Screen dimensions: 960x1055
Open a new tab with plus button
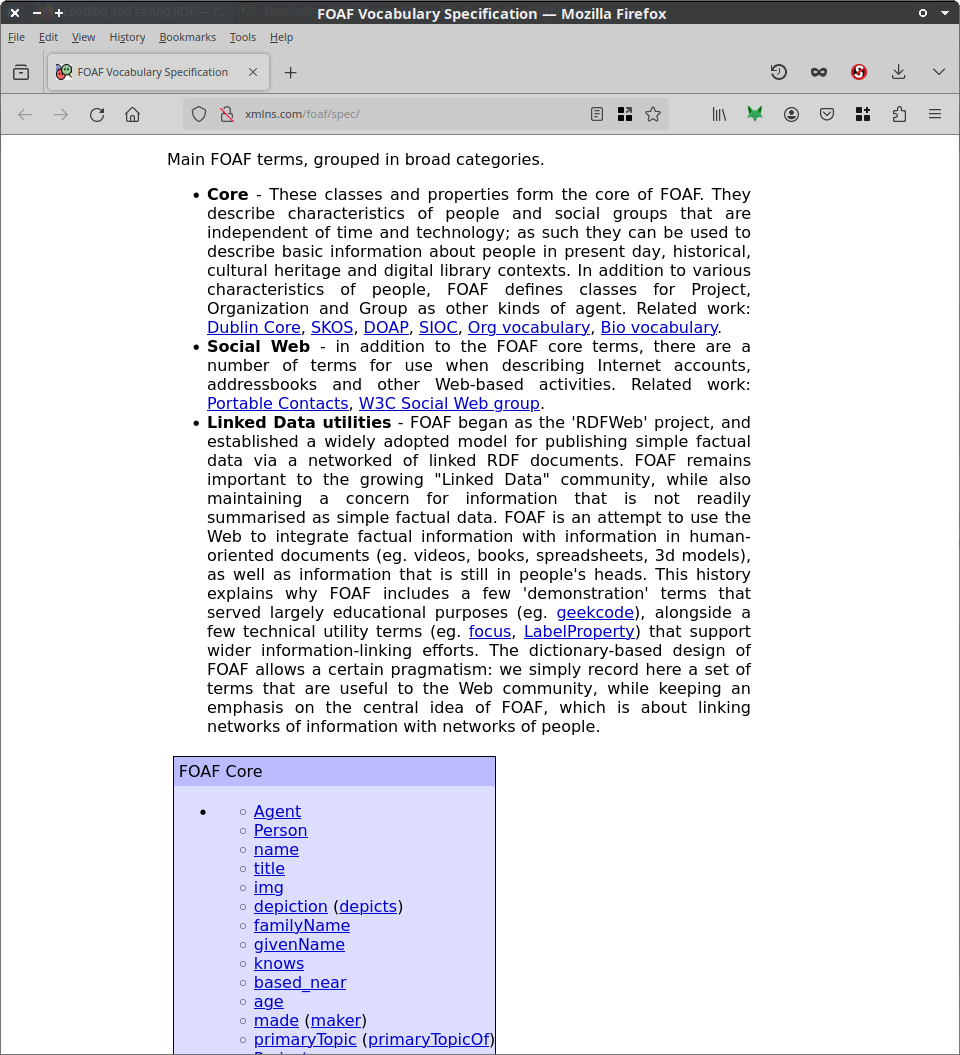[x=290, y=72]
